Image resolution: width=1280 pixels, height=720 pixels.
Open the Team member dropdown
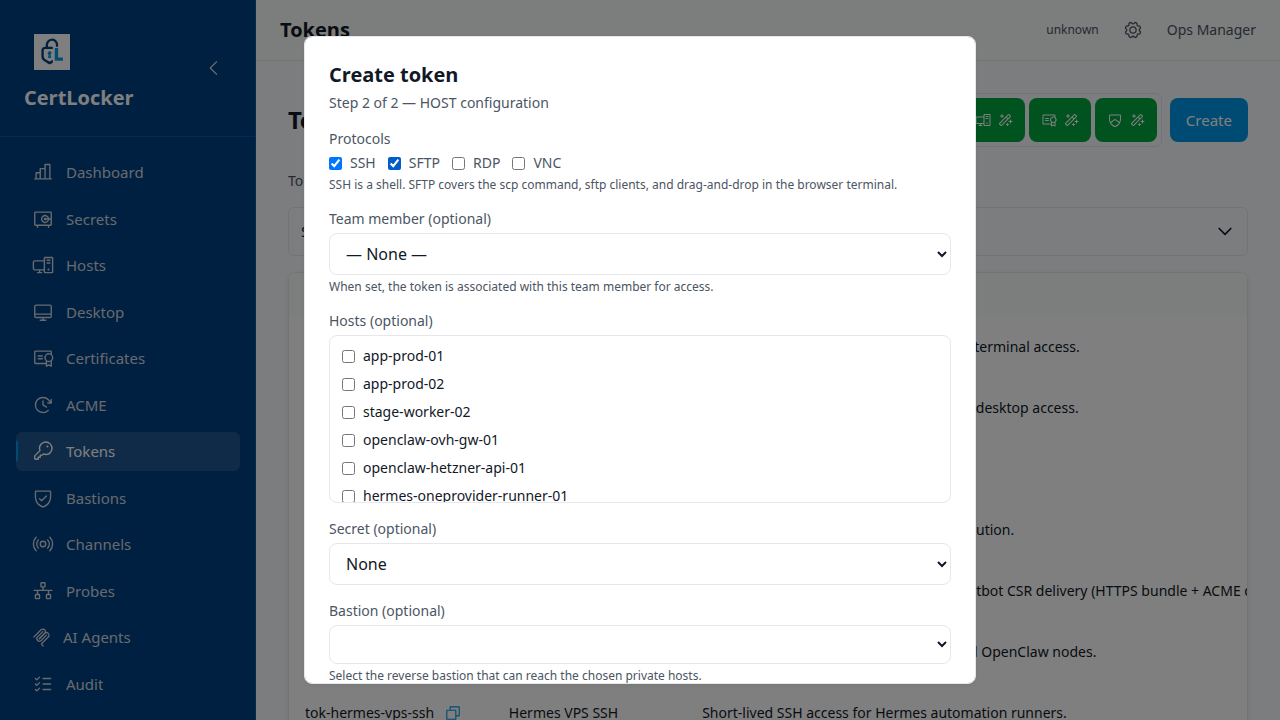click(x=640, y=254)
